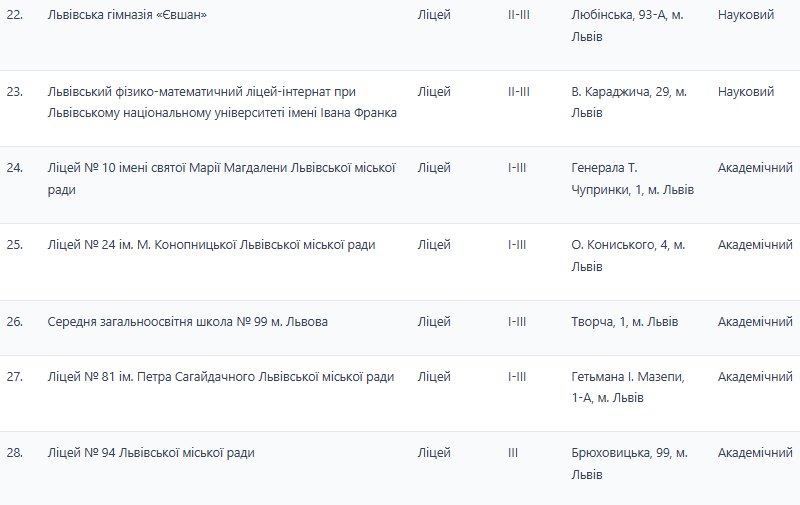Click the address Генерала Т. Чупринки, 1
Viewport: 800px width, 505px height.
point(631,178)
